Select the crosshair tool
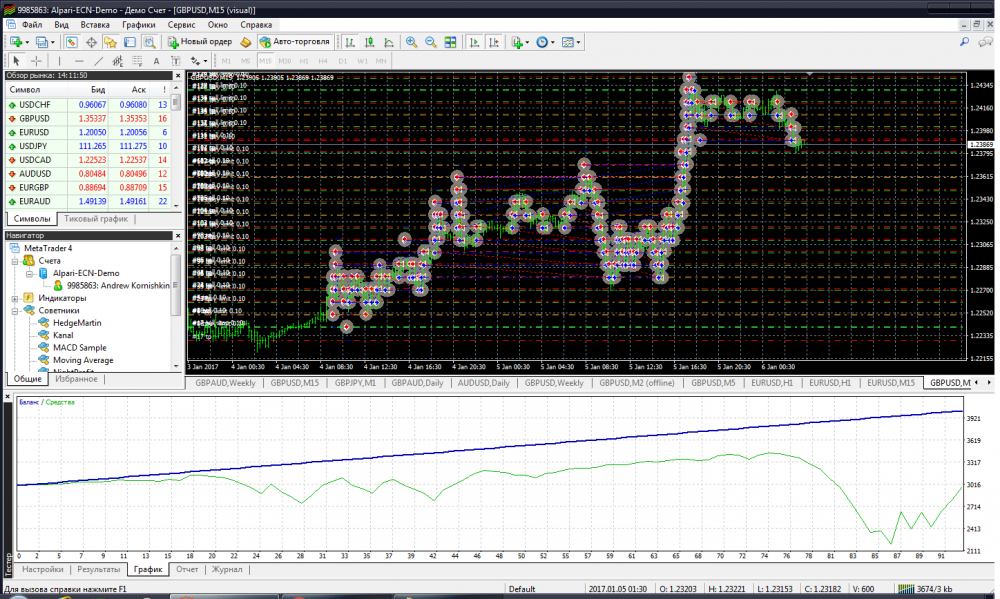The image size is (1000, 599). 36,61
